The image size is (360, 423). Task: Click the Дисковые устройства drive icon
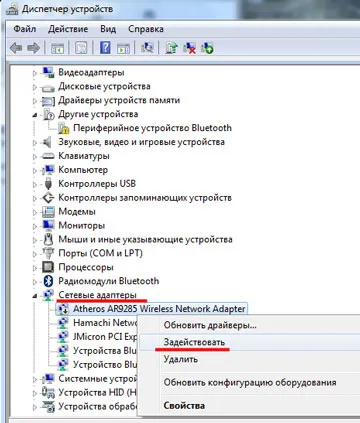tap(48, 88)
